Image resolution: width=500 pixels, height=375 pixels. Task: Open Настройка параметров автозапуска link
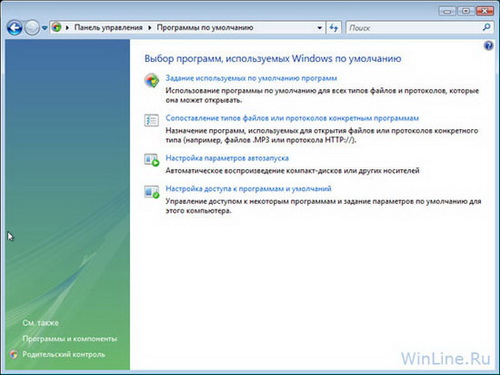click(227, 158)
